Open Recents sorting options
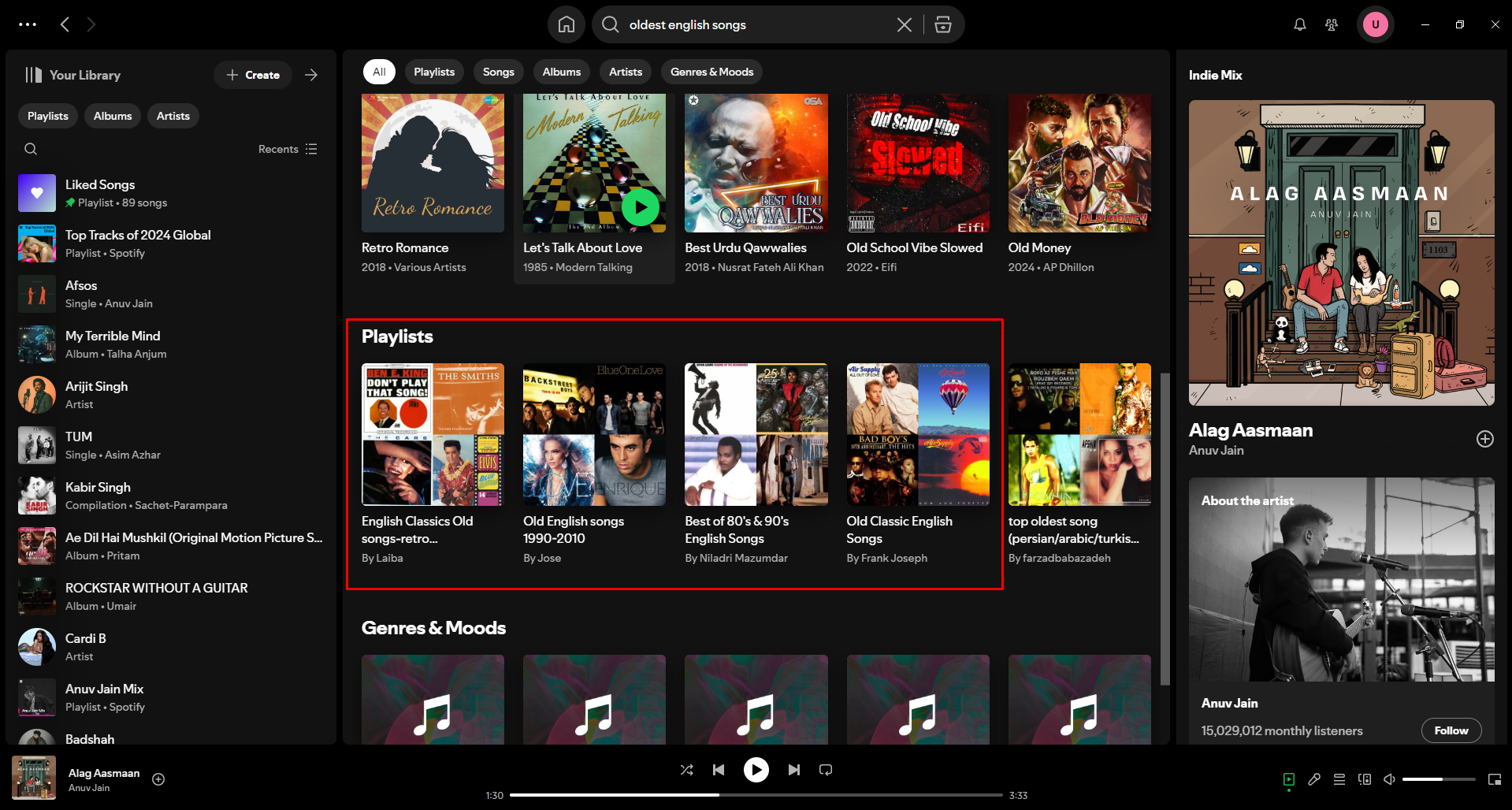The image size is (1512, 810). pyautogui.click(x=287, y=148)
